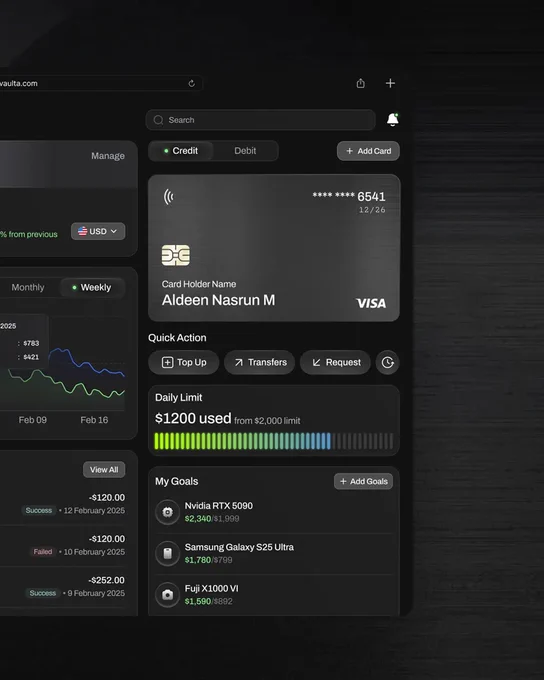
Task: Open notifications bell icon
Action: [x=393, y=119]
